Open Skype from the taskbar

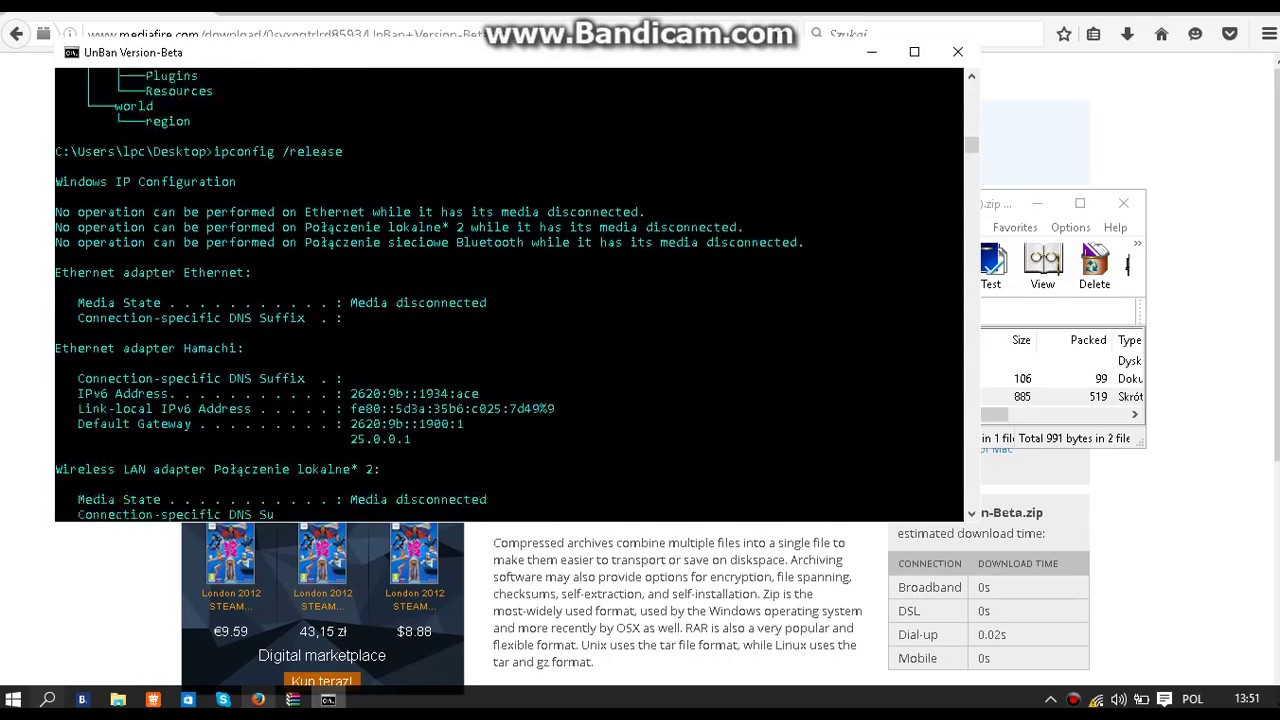click(223, 700)
